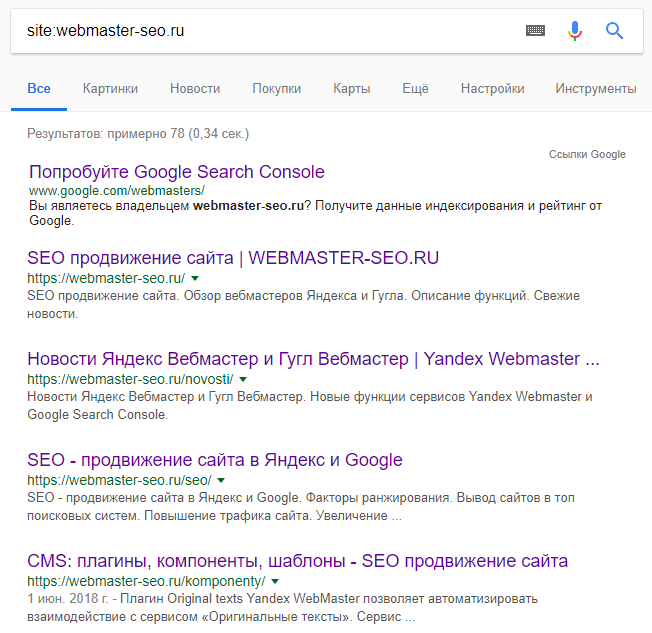Open Попробуйте Google Search Console link

177,172
